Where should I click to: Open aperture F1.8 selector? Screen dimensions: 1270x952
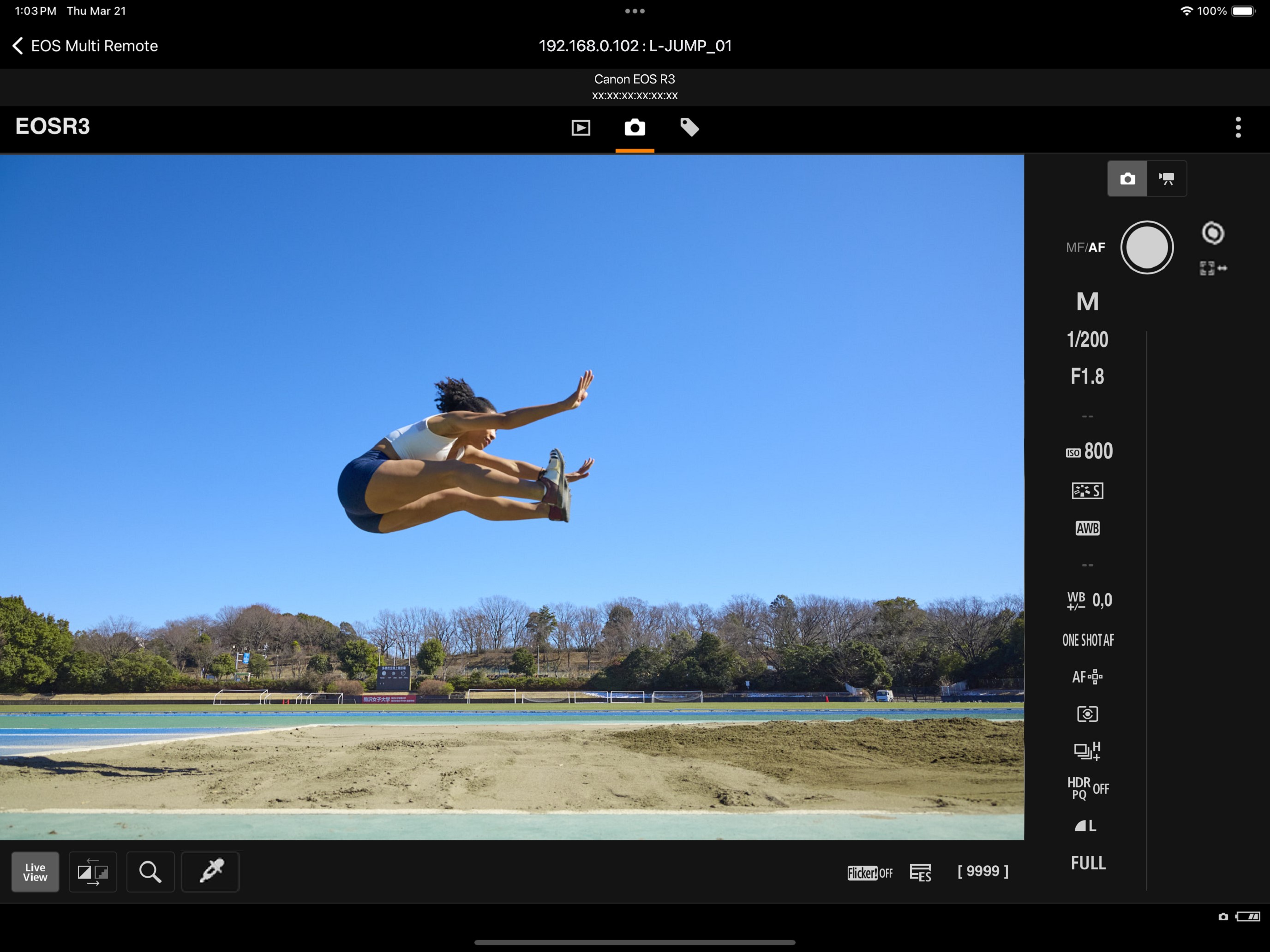coord(1087,376)
